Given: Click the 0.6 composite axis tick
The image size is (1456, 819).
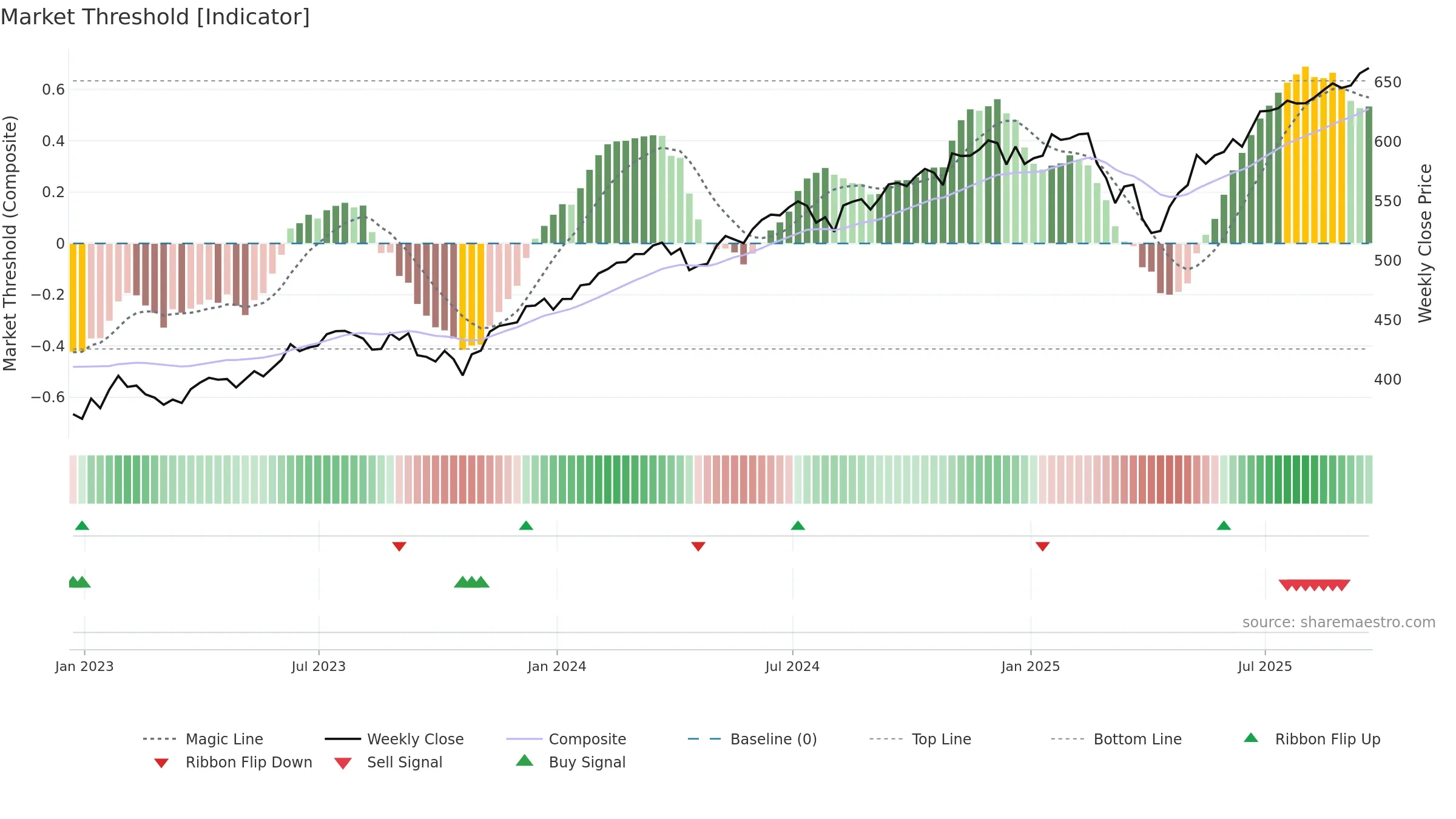Looking at the screenshot, I should coord(53,90).
